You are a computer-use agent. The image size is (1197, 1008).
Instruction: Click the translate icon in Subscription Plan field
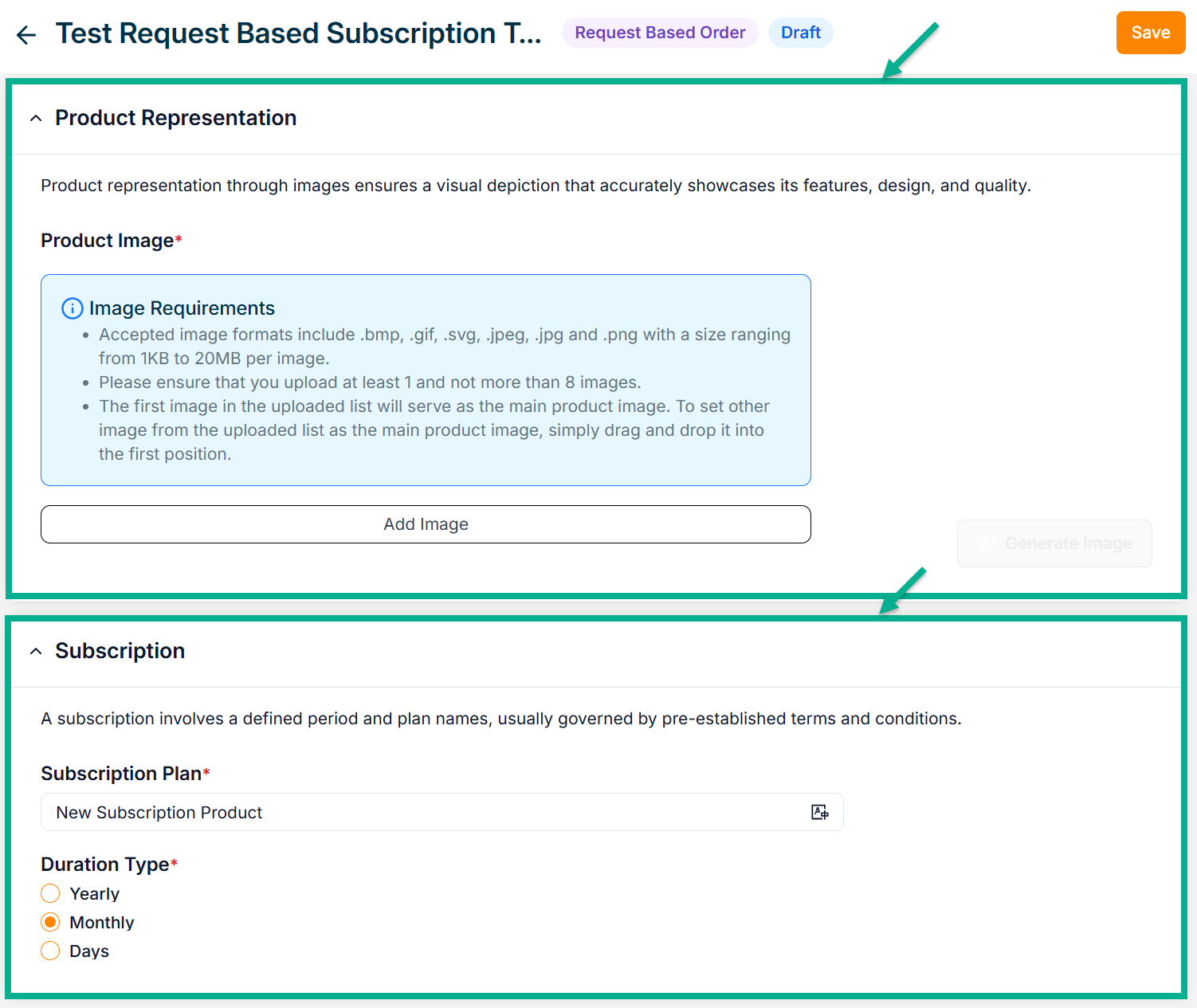819,812
